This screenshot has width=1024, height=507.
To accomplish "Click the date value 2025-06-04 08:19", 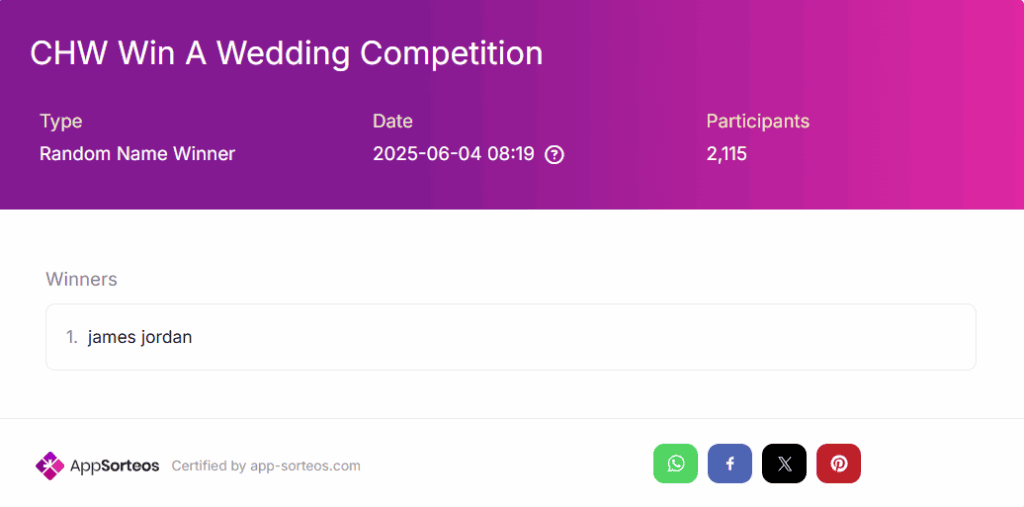I will 453,154.
